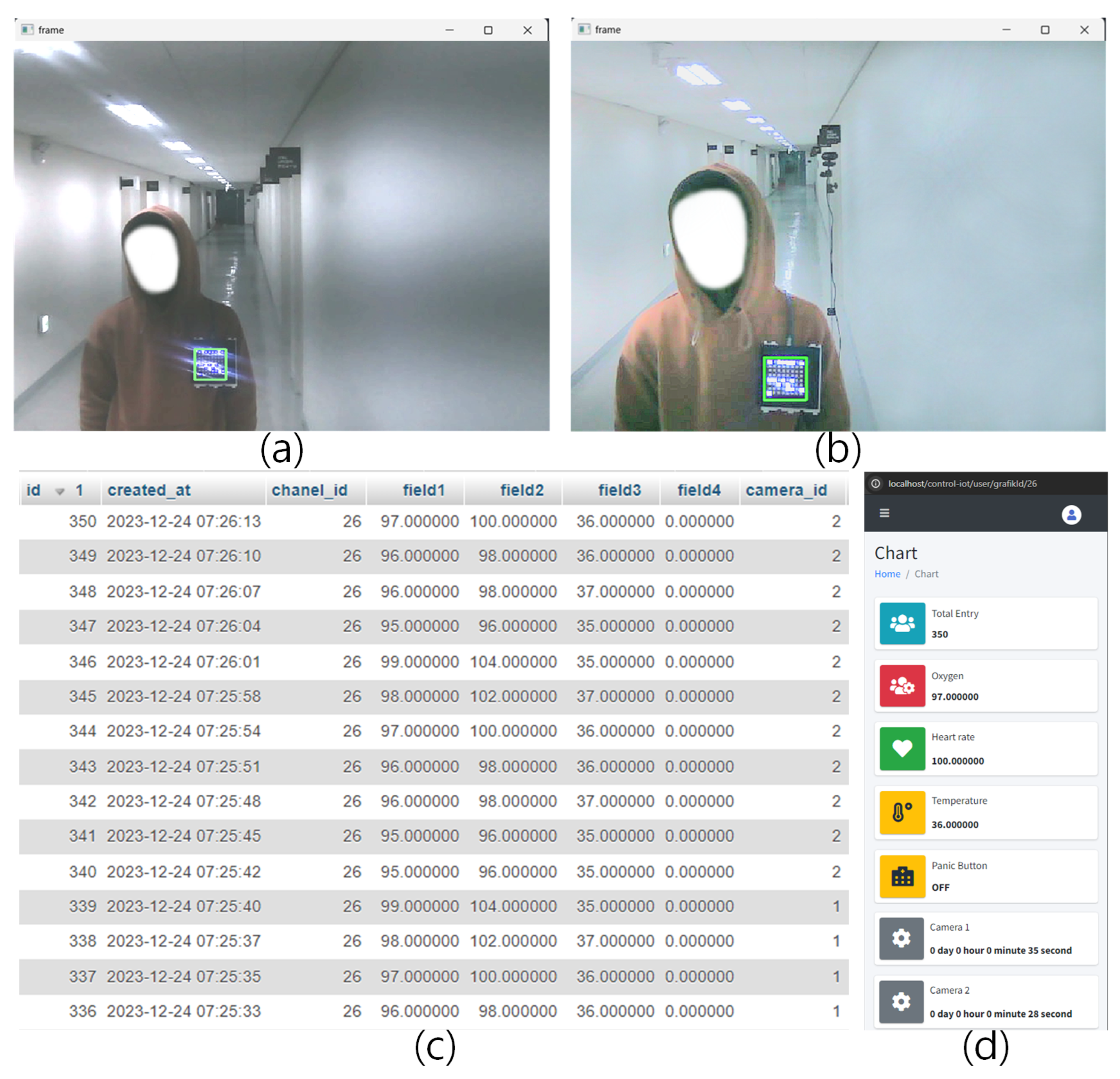Viewport: 1120px width, 1079px height.
Task: Maximize frame window (b)
Action: coord(1045,30)
